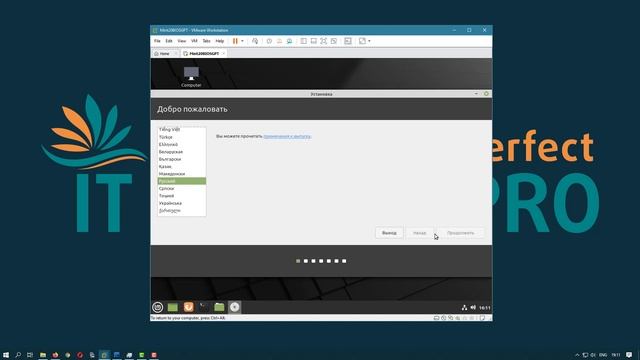Open the Mint network tray icon
The image size is (640, 360).
[x=464, y=307]
